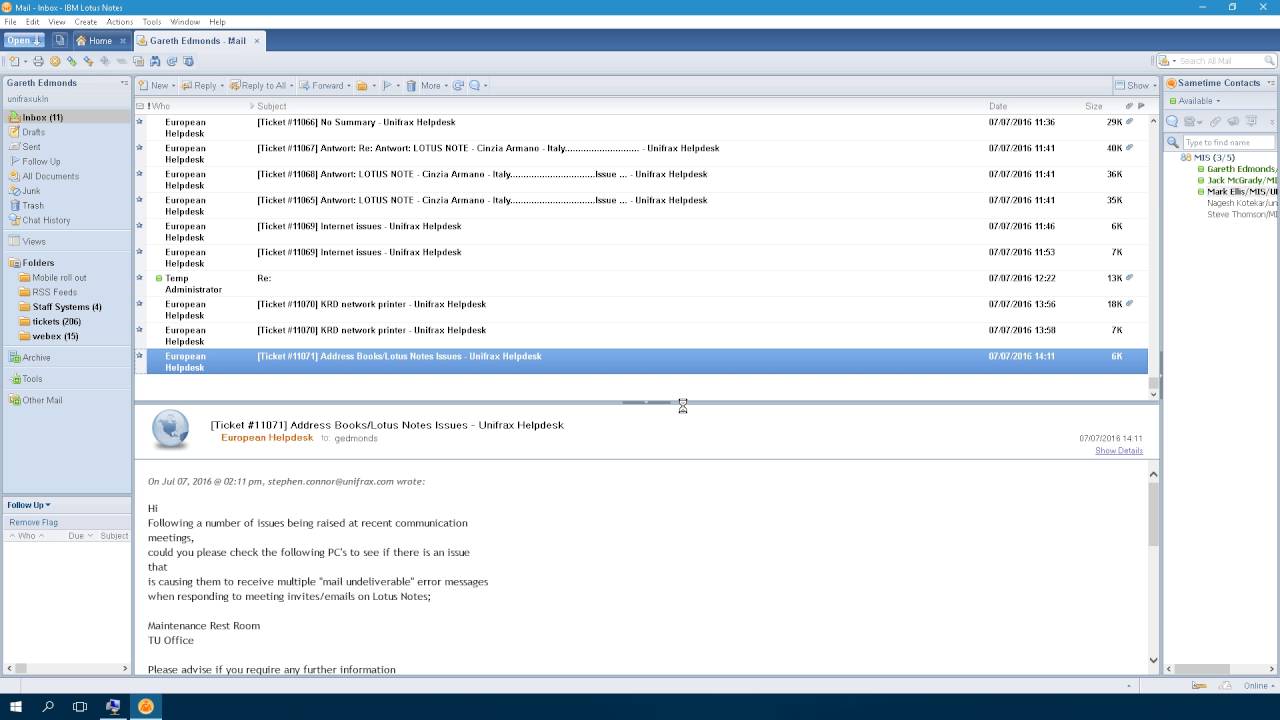Open the File menu

[x=10, y=21]
